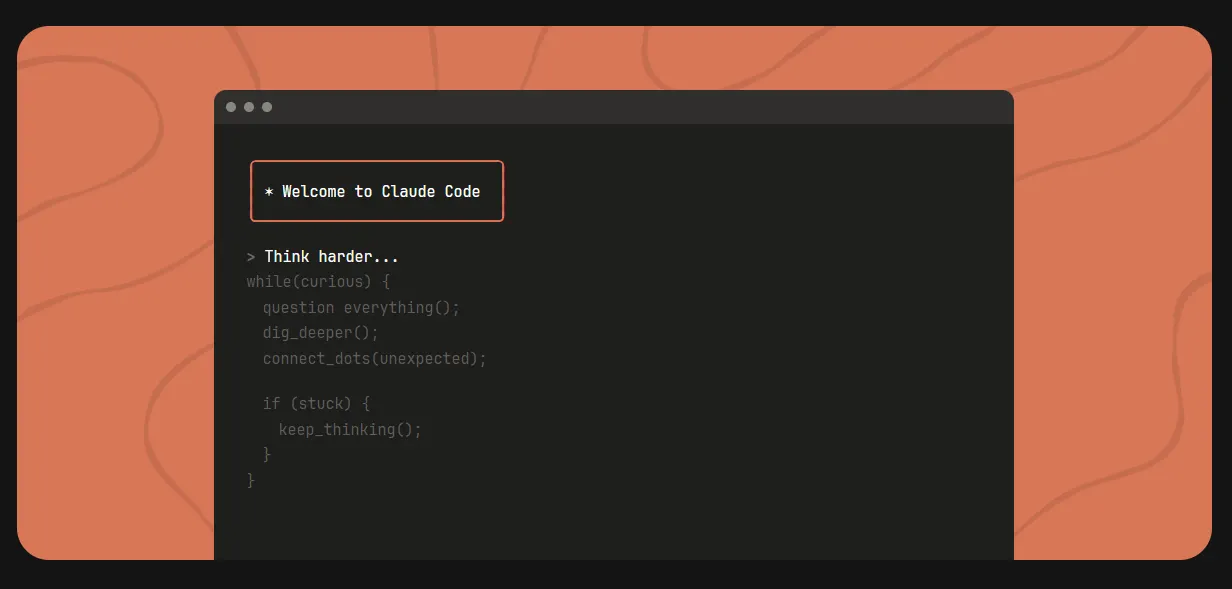Click the middle window control dot
This screenshot has width=1232, height=589.
coord(249,107)
